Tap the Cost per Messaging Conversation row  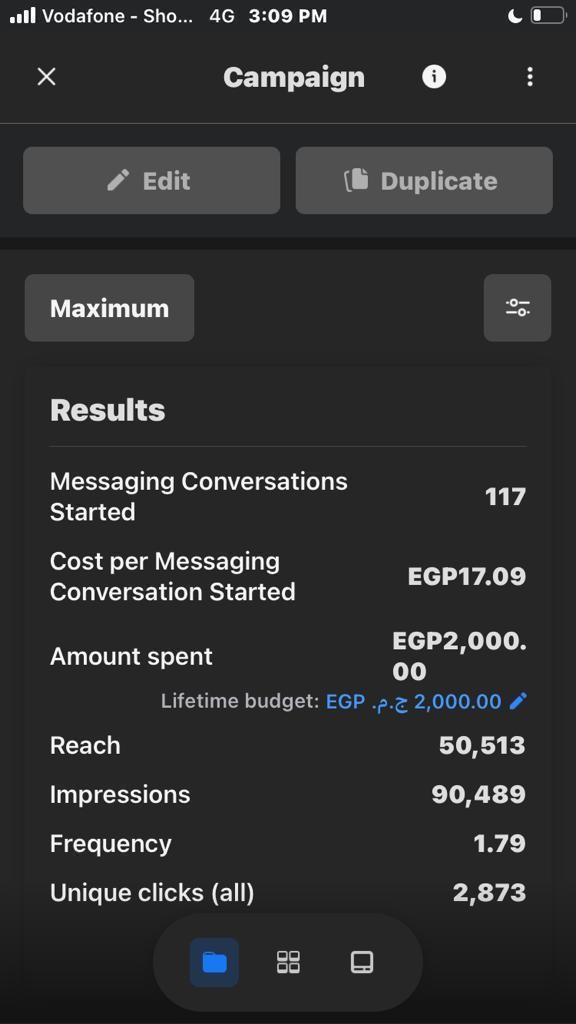tap(288, 577)
